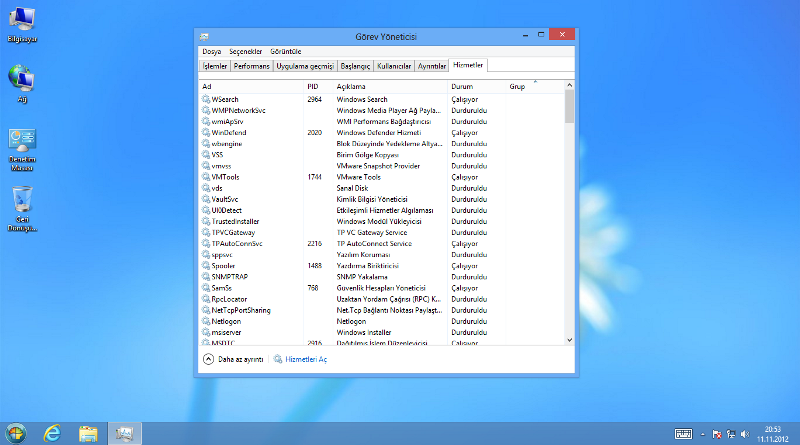
Task: Select the TPAutoConnSvc service row
Action: (382, 243)
